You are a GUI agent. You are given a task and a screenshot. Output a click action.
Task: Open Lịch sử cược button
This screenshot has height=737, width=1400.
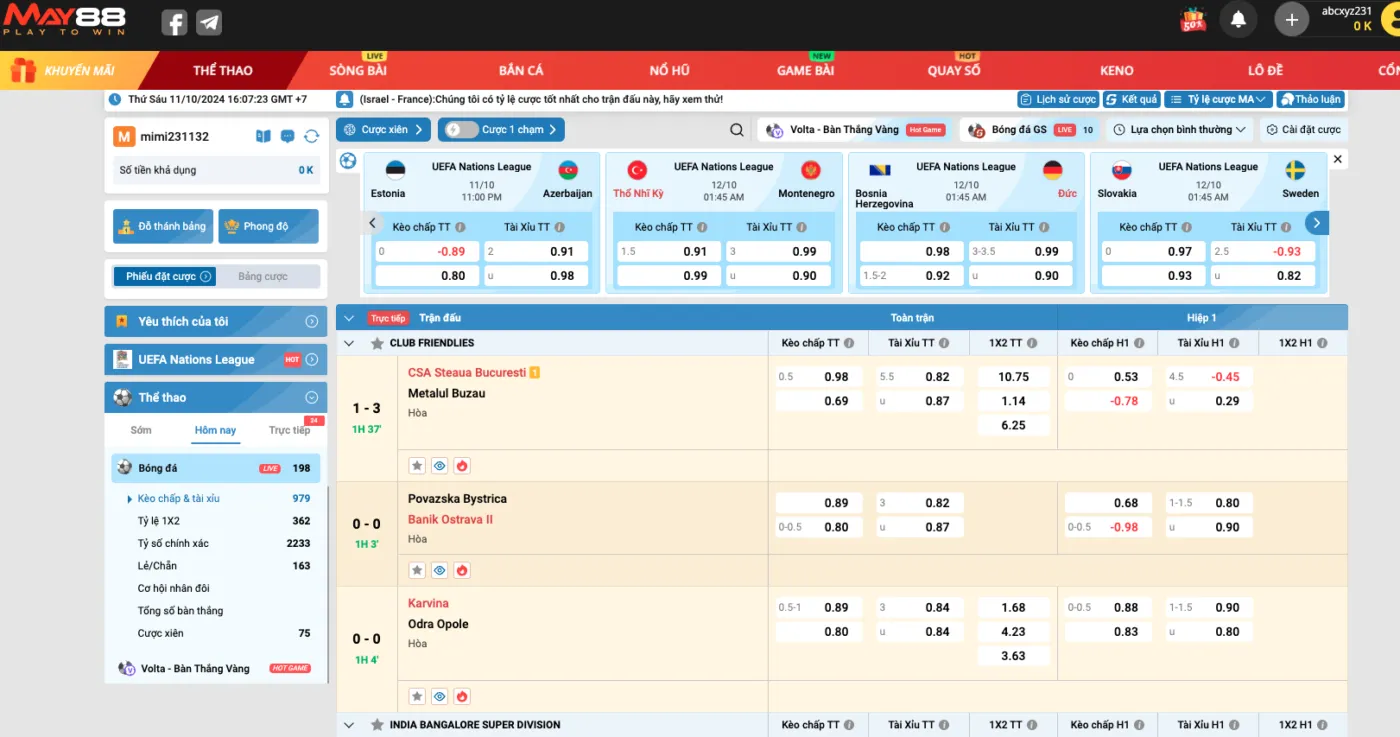click(x=1058, y=99)
